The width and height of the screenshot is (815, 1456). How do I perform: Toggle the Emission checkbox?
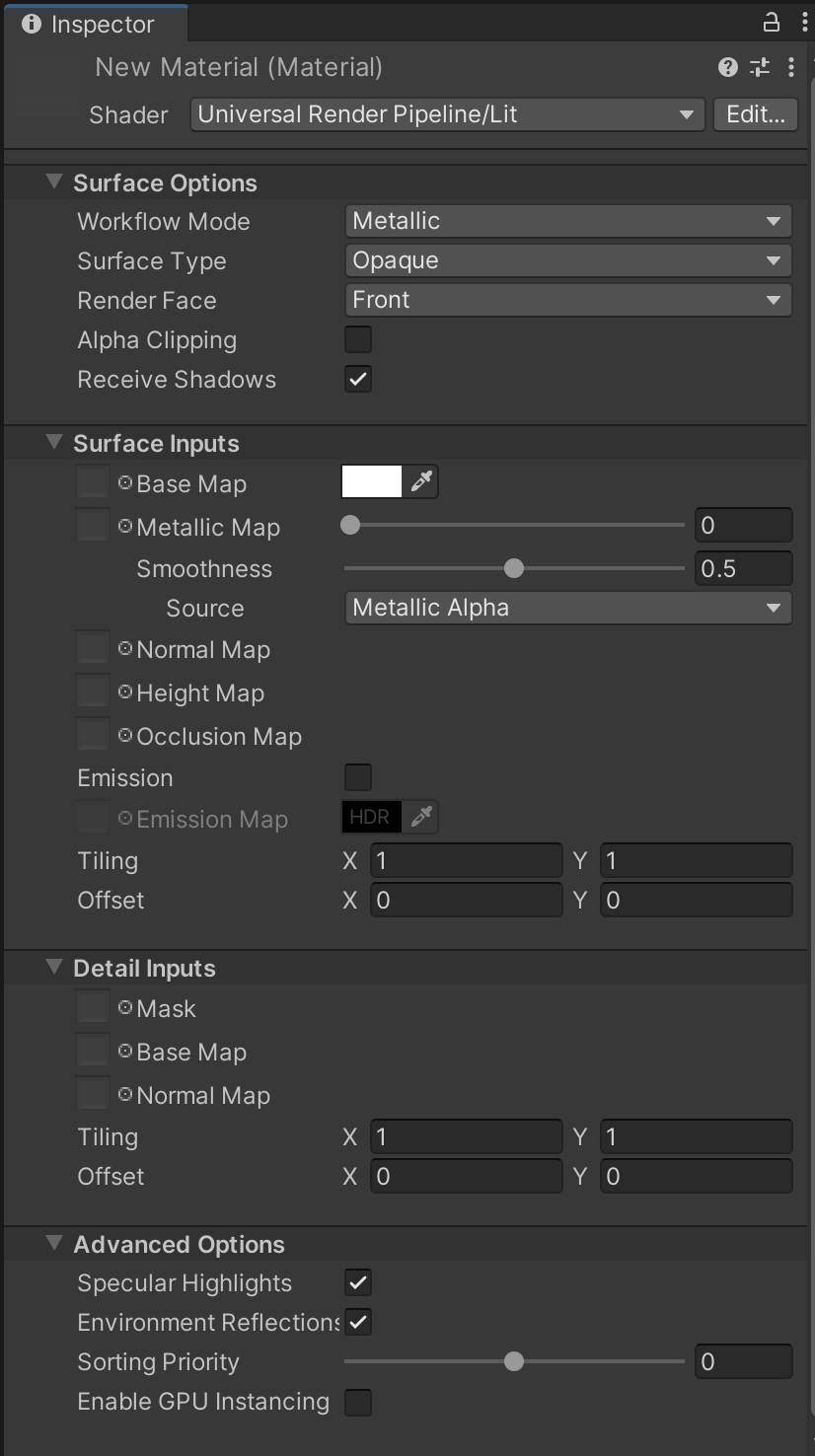(x=357, y=777)
